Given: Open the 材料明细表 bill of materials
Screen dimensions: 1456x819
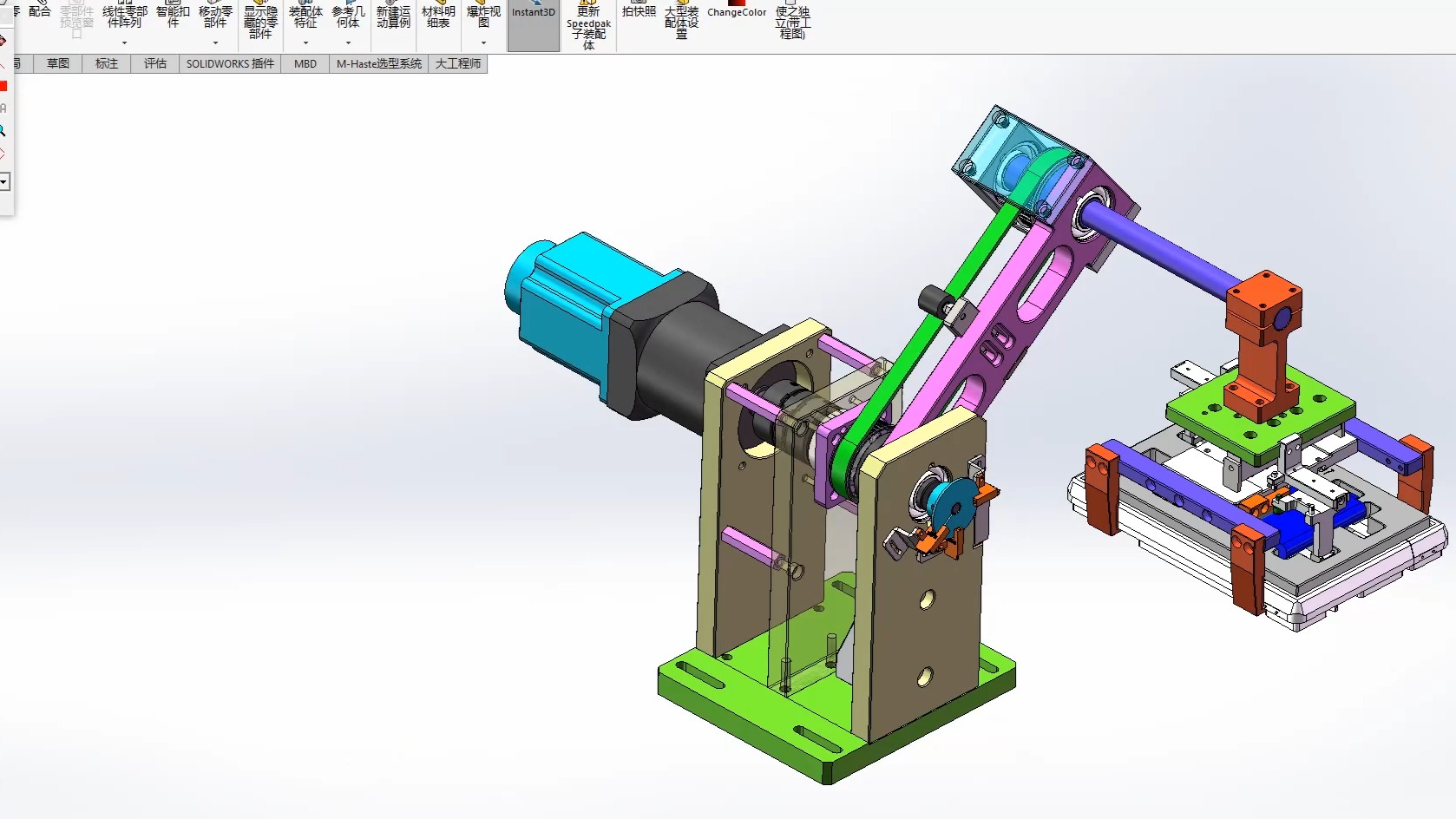Looking at the screenshot, I should tap(438, 16).
